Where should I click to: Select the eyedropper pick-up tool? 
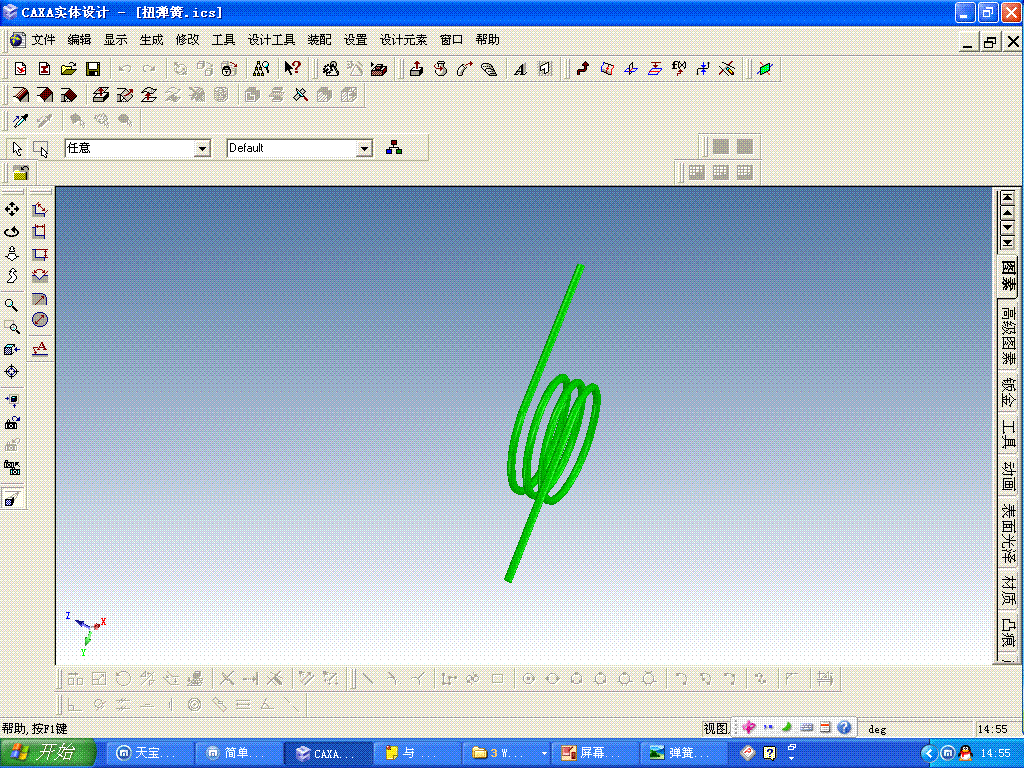click(20, 120)
